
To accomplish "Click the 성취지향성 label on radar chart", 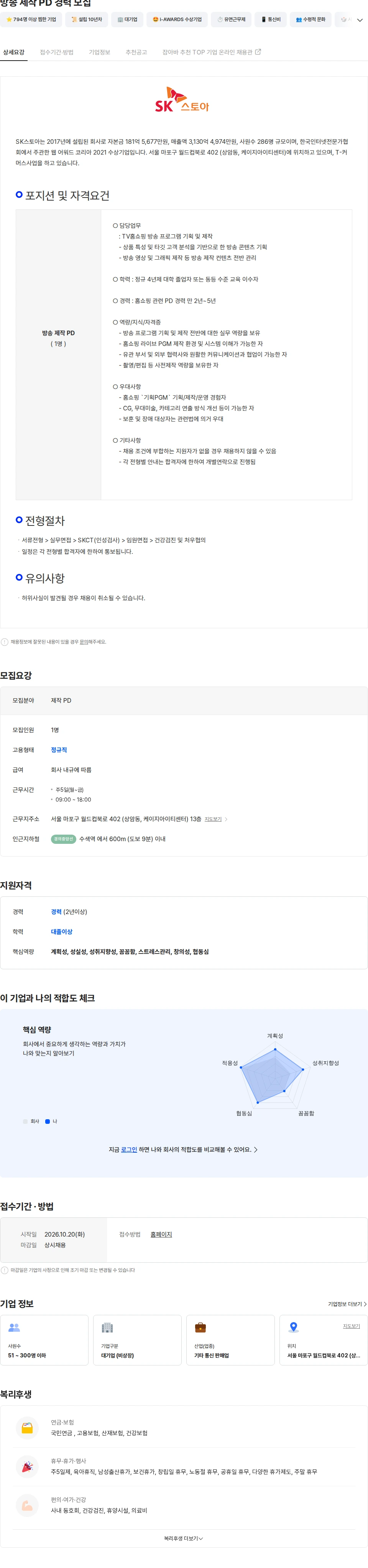I will (325, 1063).
